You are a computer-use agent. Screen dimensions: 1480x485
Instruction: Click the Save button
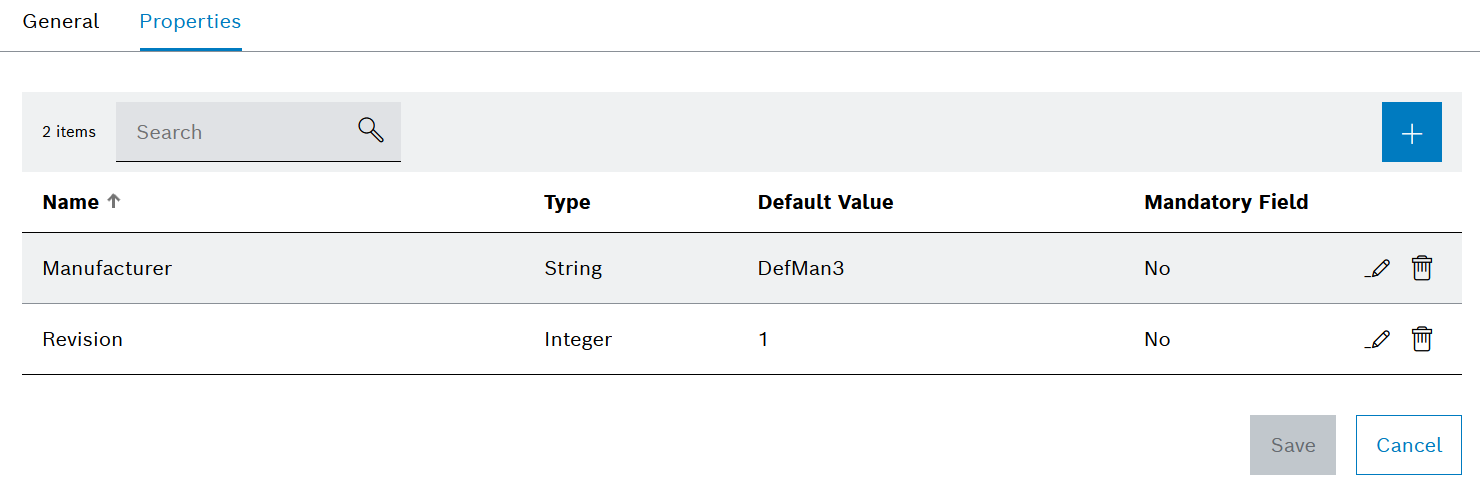pyautogui.click(x=1293, y=445)
